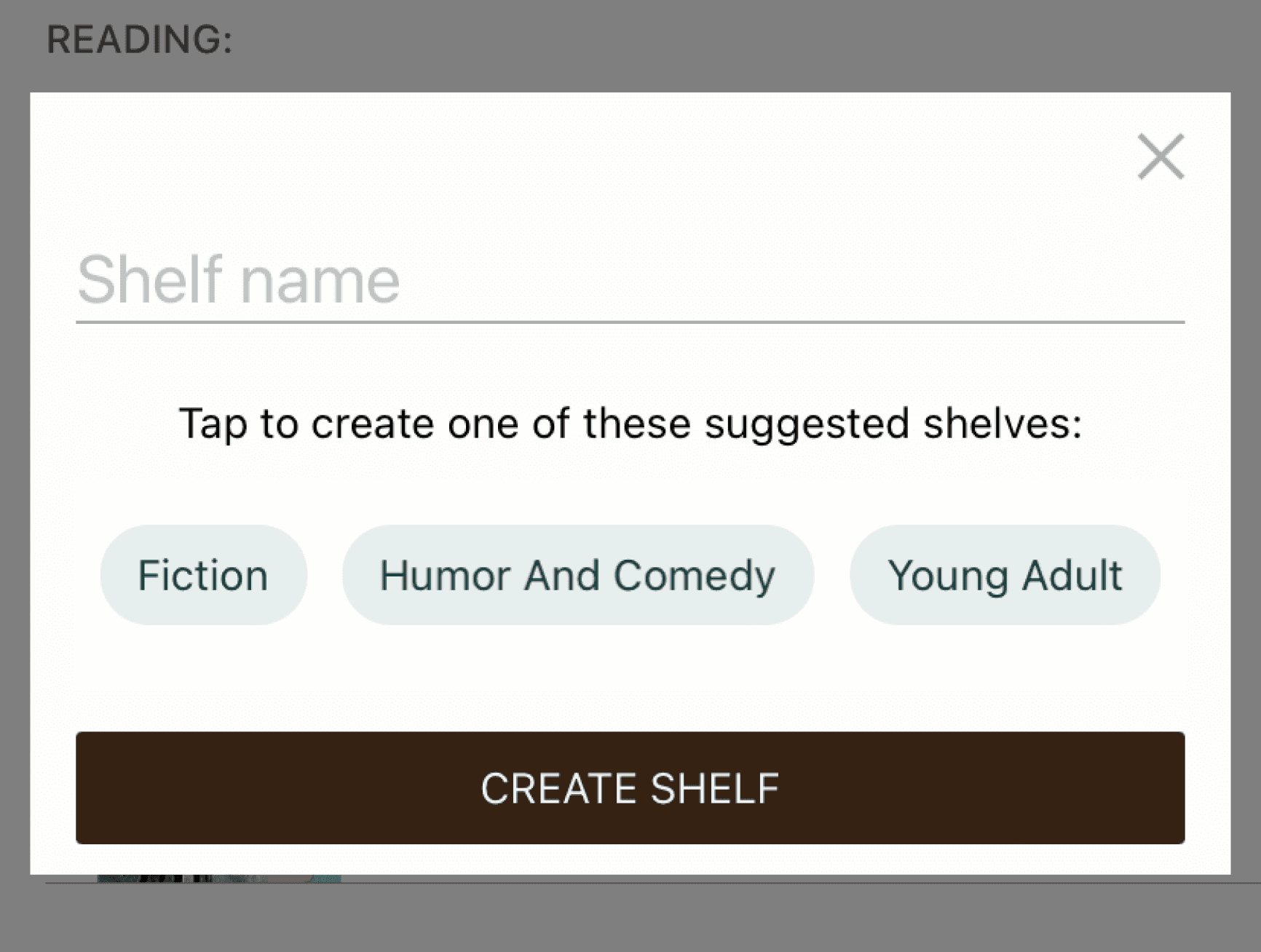
Task: Create a shelf named Fiction from the suggestions
Action: pos(203,575)
